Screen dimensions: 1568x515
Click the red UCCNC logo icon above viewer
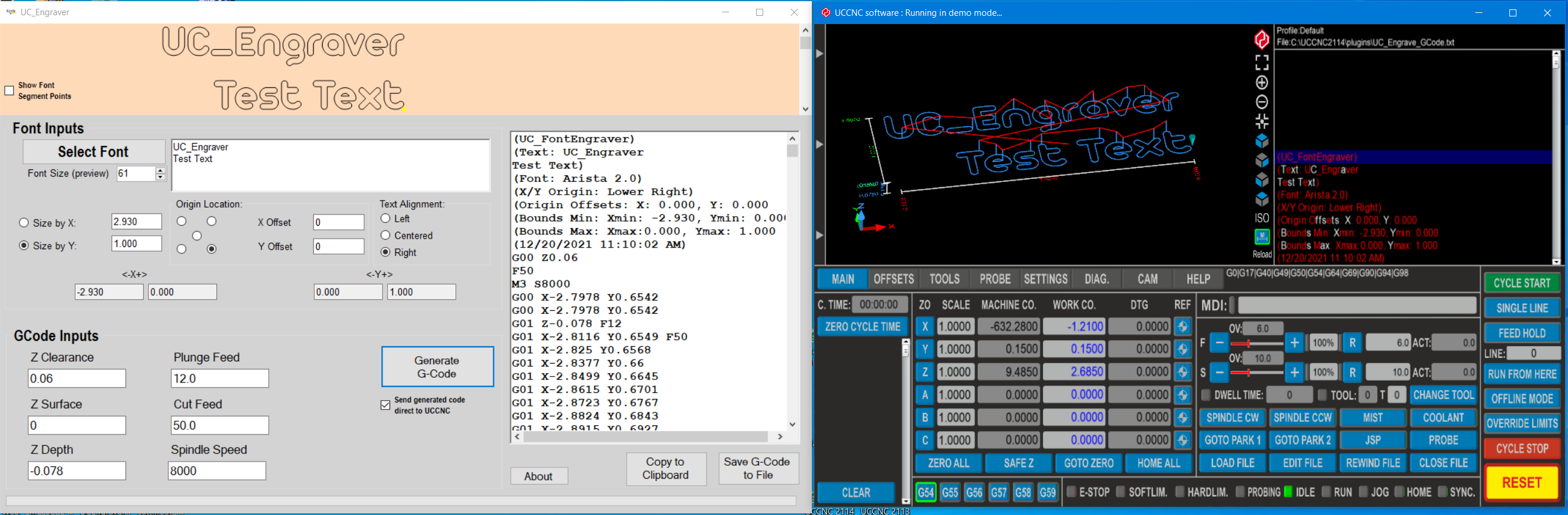[x=1262, y=39]
